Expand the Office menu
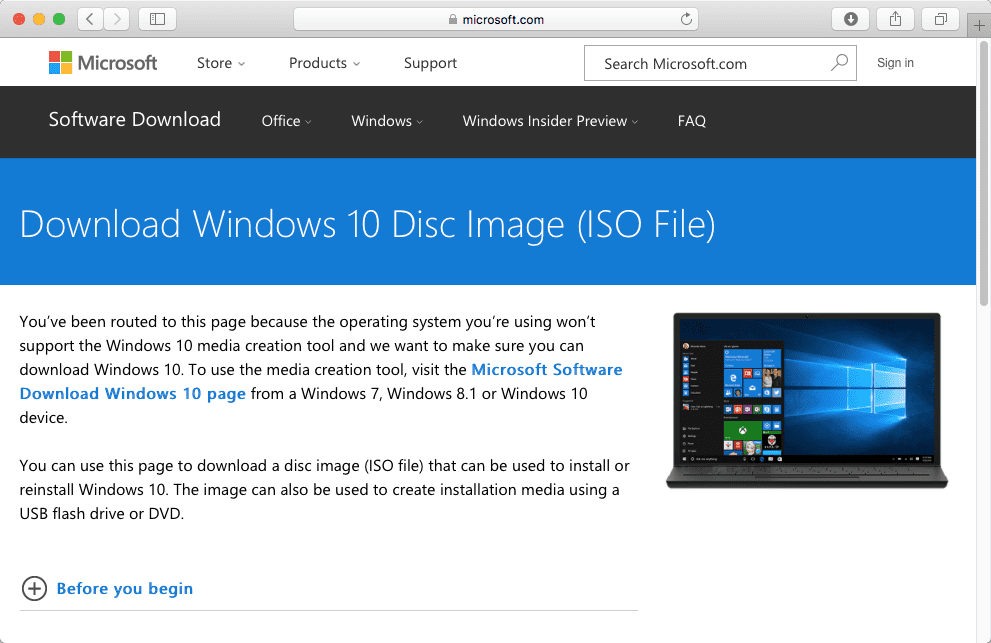This screenshot has width=991, height=643. coord(286,121)
